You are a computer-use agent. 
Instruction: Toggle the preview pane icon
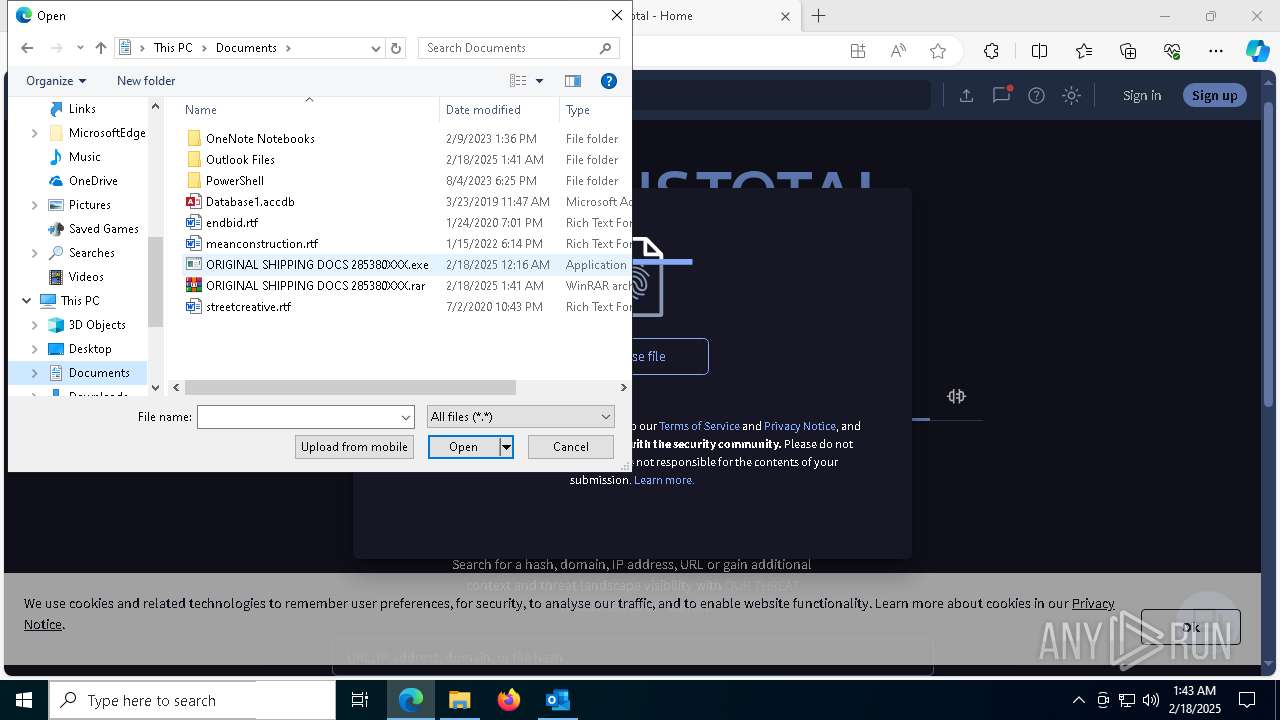573,81
